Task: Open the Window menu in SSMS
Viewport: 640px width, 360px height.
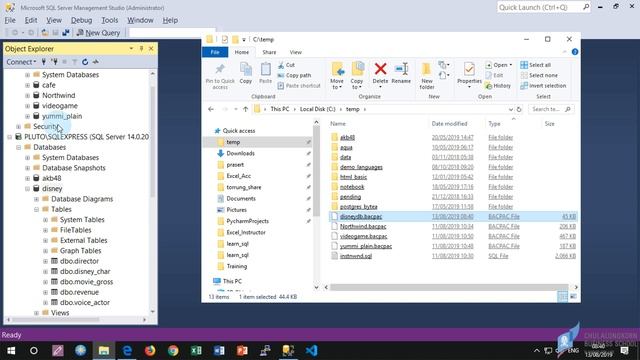Action: pyautogui.click(x=140, y=20)
